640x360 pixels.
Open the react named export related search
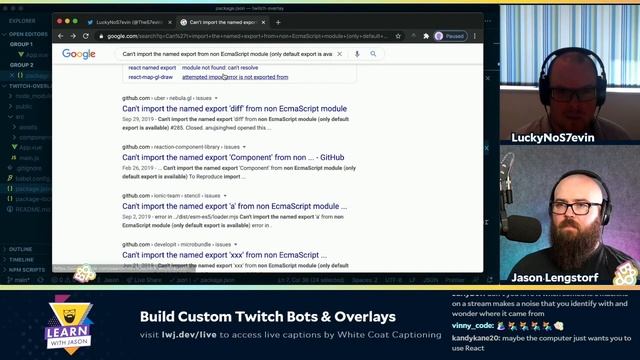click(152, 68)
